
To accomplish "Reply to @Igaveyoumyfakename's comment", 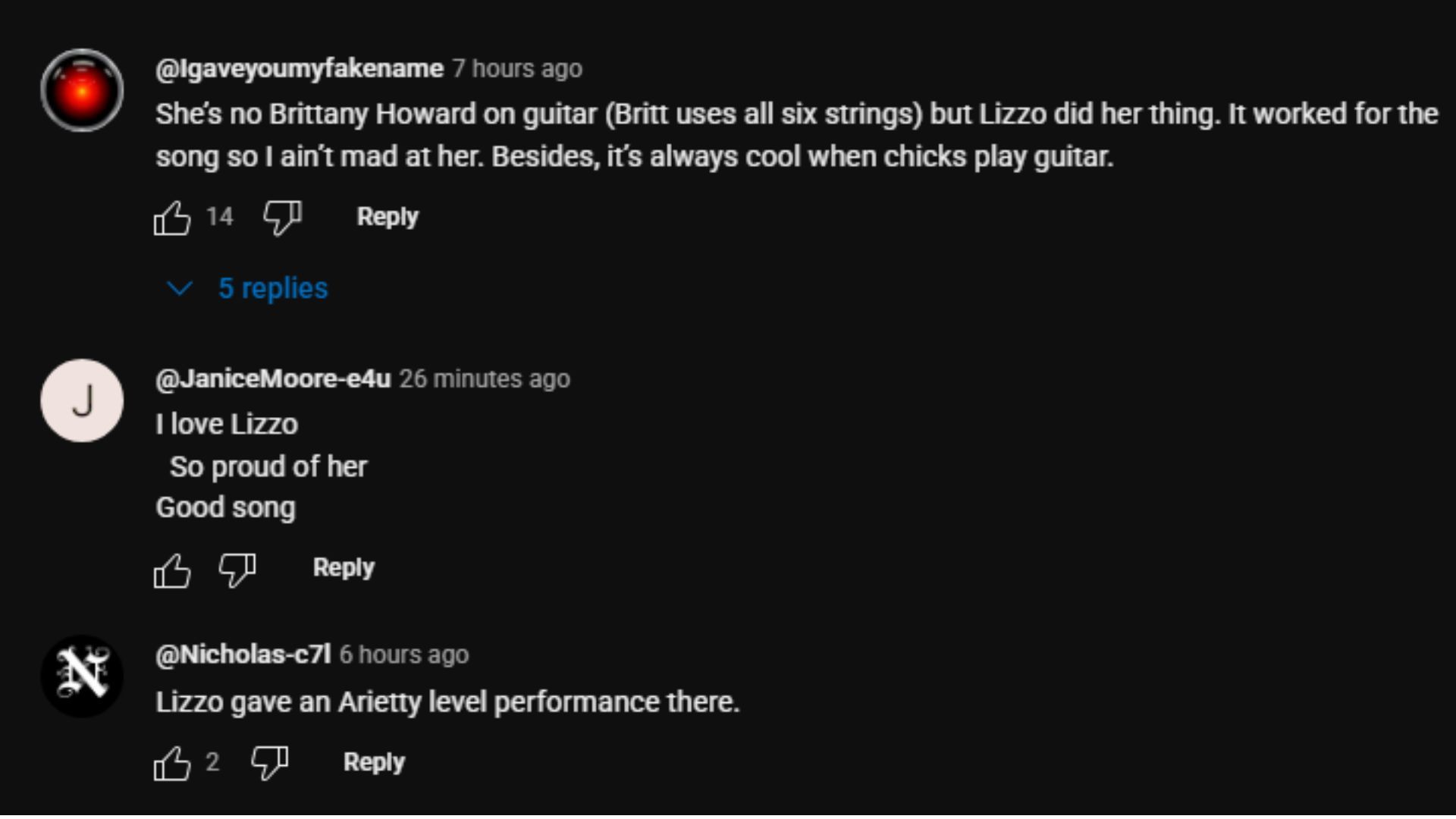I will coord(388,217).
